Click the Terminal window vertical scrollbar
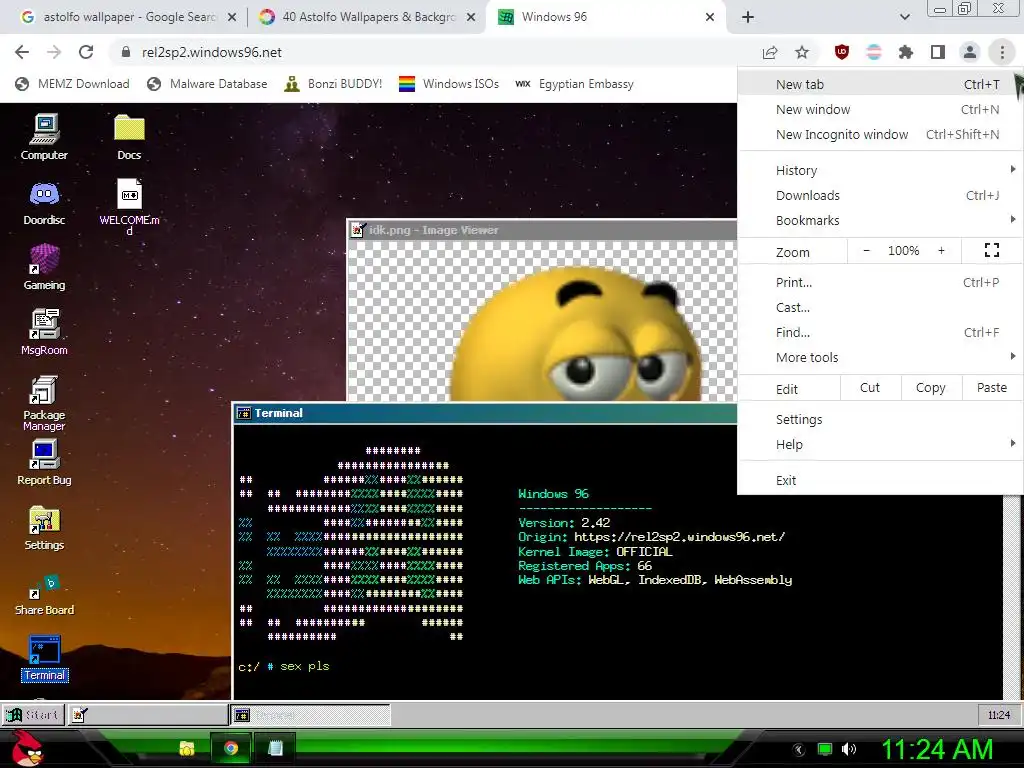This screenshot has width=1024, height=768. [x=1012, y=596]
